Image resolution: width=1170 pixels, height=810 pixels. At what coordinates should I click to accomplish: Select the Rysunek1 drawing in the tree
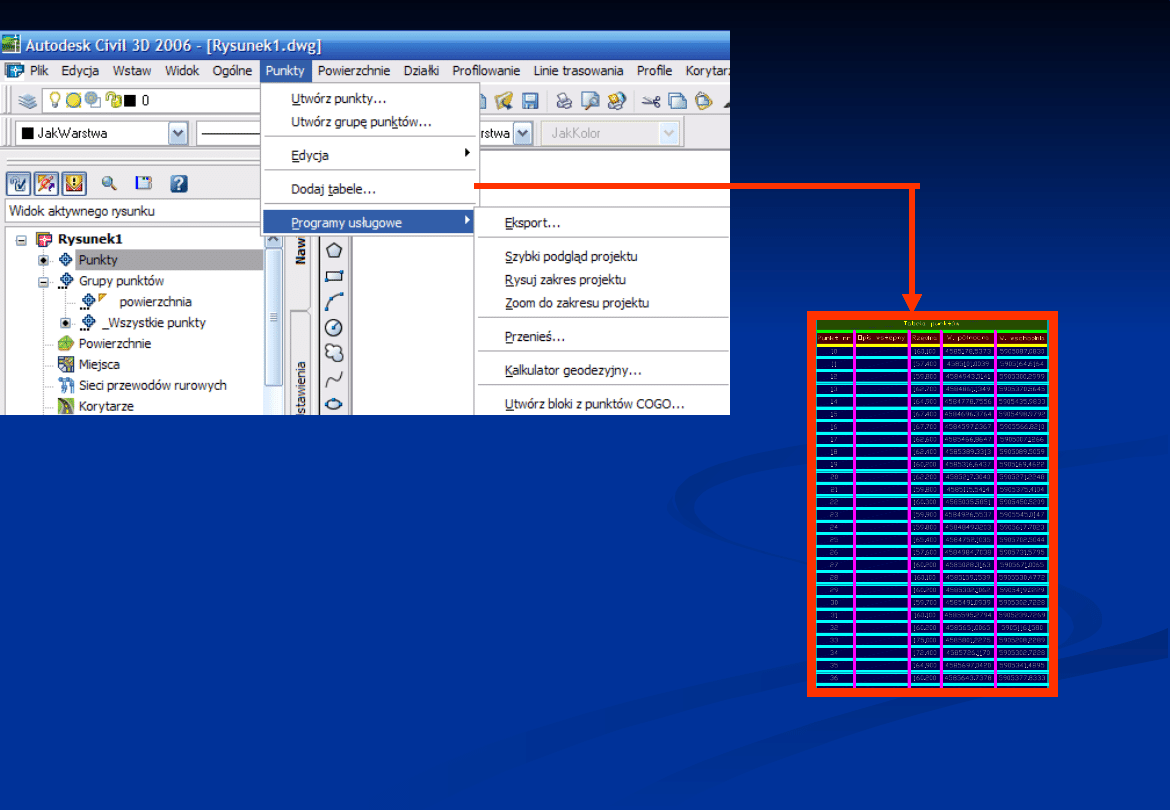click(90, 239)
